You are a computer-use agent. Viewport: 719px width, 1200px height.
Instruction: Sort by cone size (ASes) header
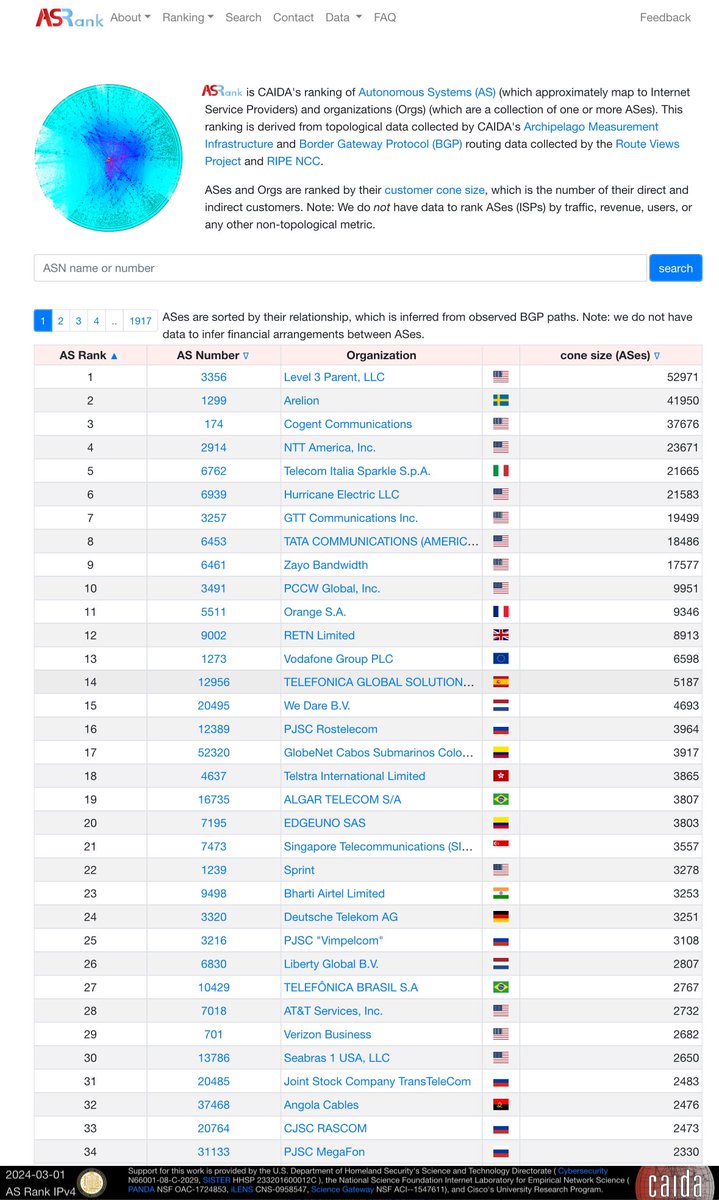(x=610, y=355)
